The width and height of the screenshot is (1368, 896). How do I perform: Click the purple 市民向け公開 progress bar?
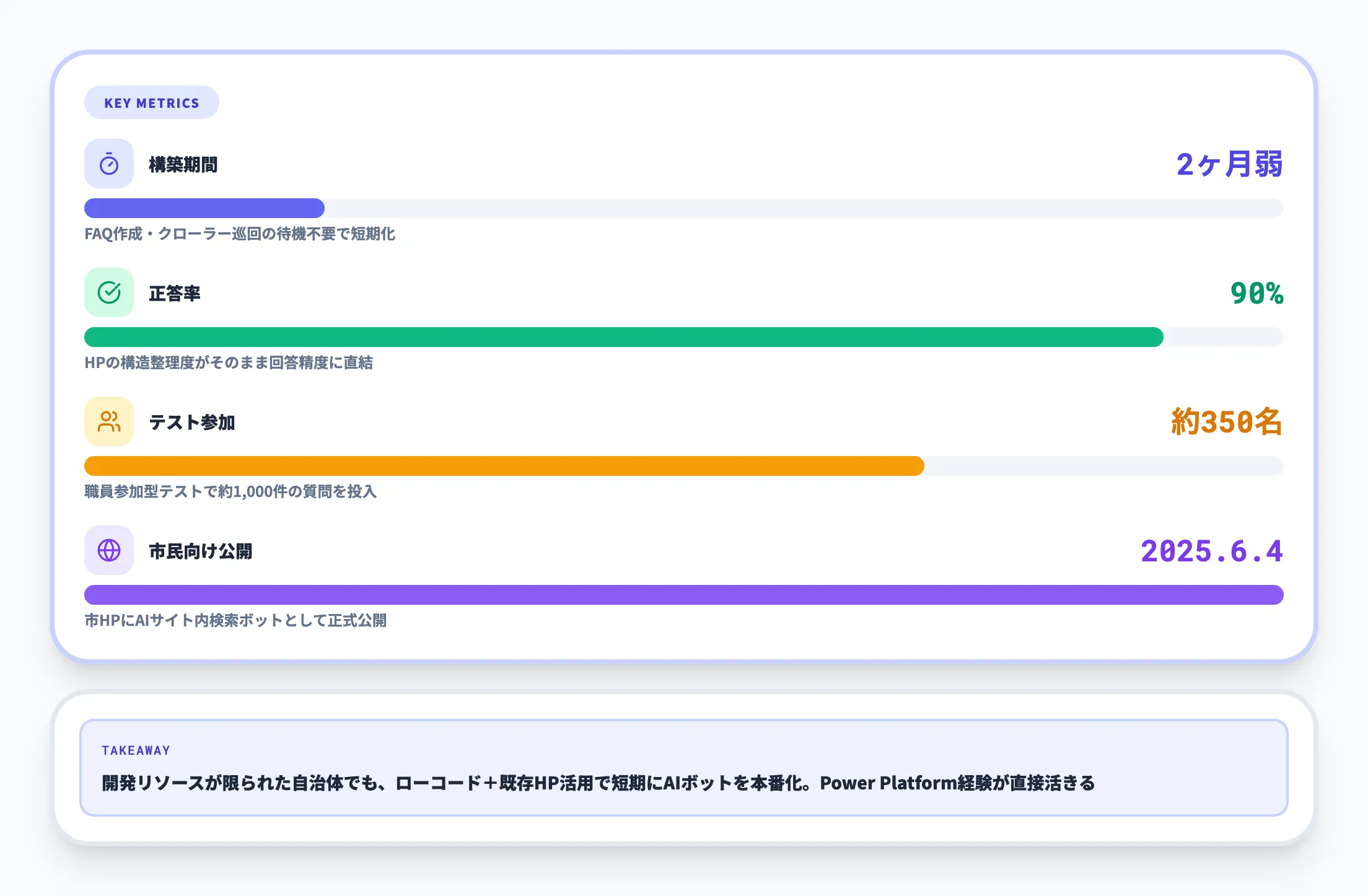(683, 595)
